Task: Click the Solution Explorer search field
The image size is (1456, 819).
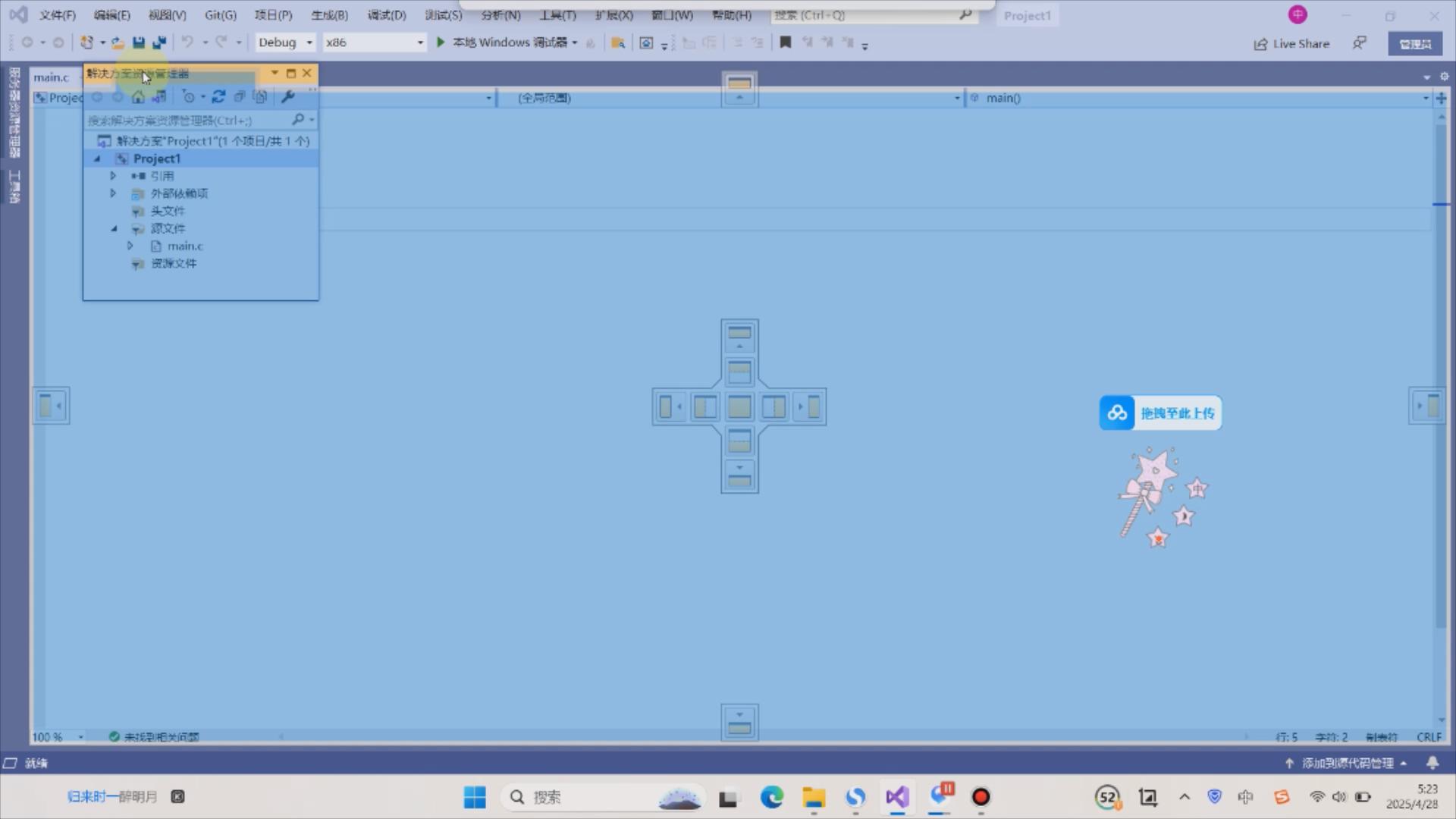Action: tap(187, 121)
